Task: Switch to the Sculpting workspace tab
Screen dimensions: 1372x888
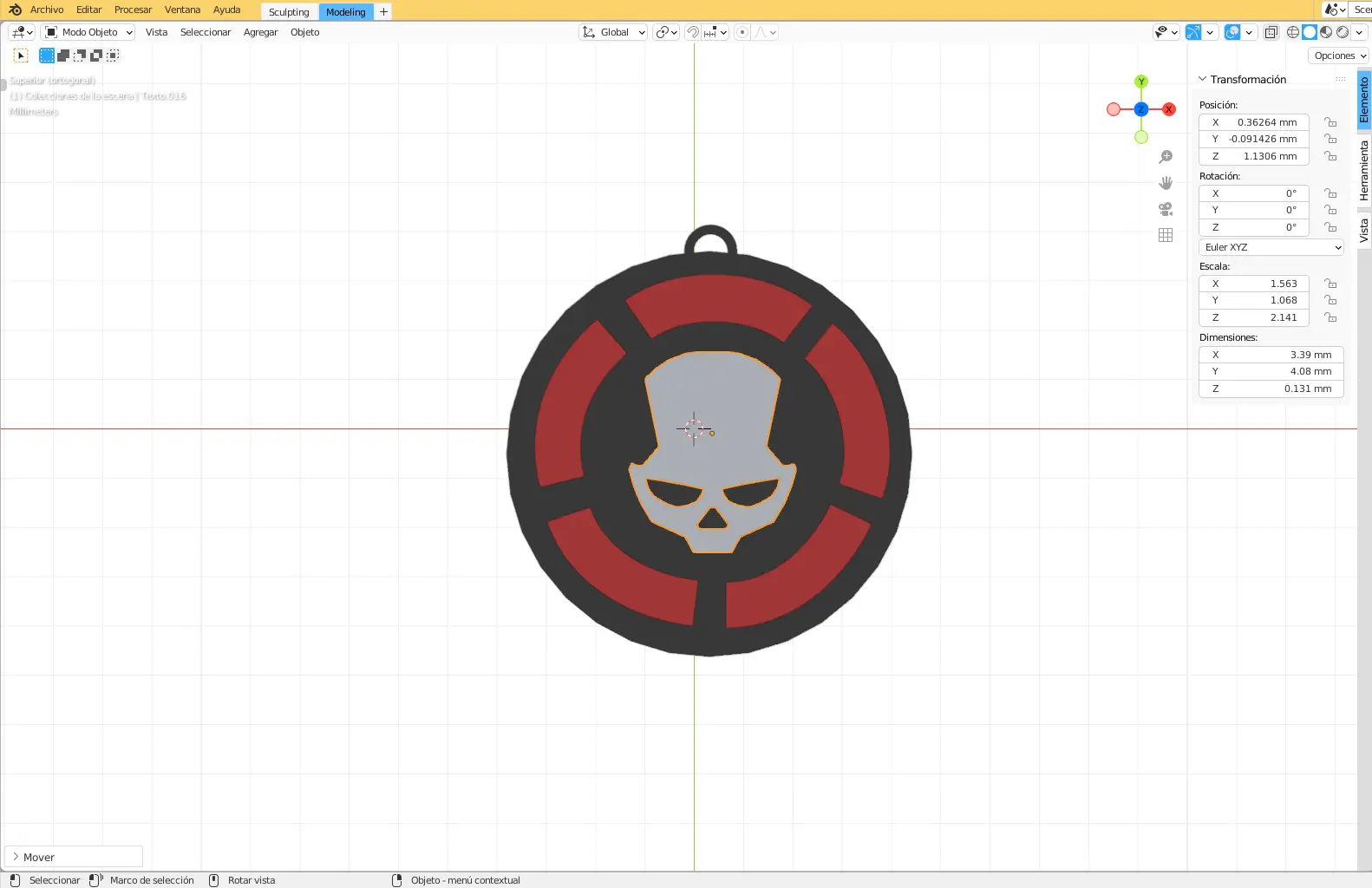Action: point(289,12)
